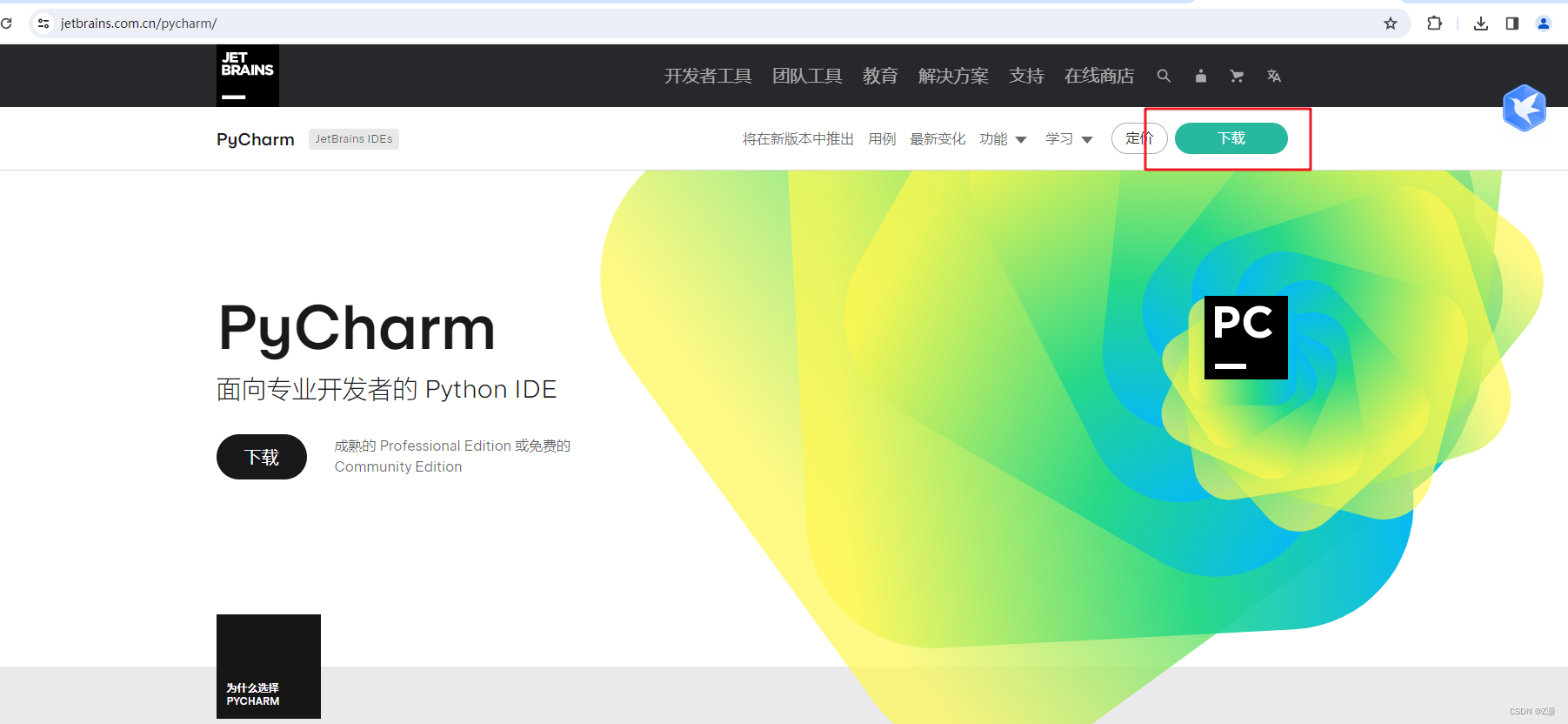Open the 将在新版本中推出 link

[x=798, y=139]
